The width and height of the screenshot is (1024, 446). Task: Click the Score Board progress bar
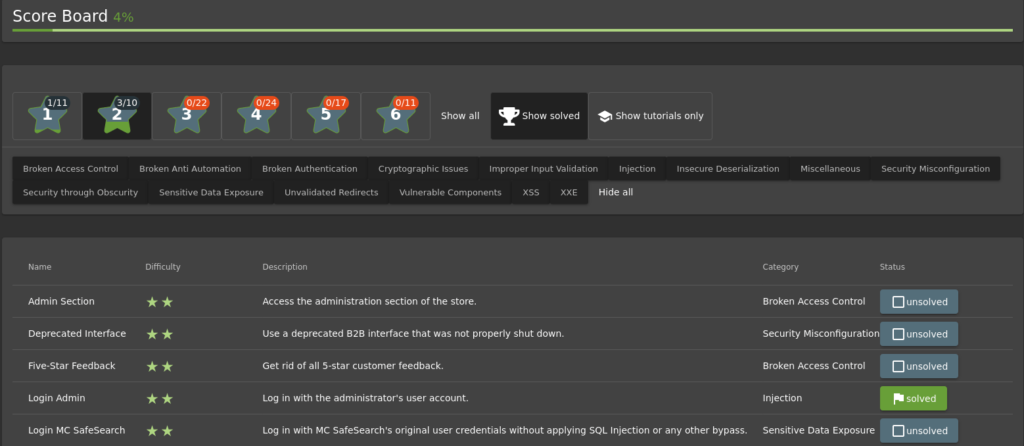tap(513, 30)
